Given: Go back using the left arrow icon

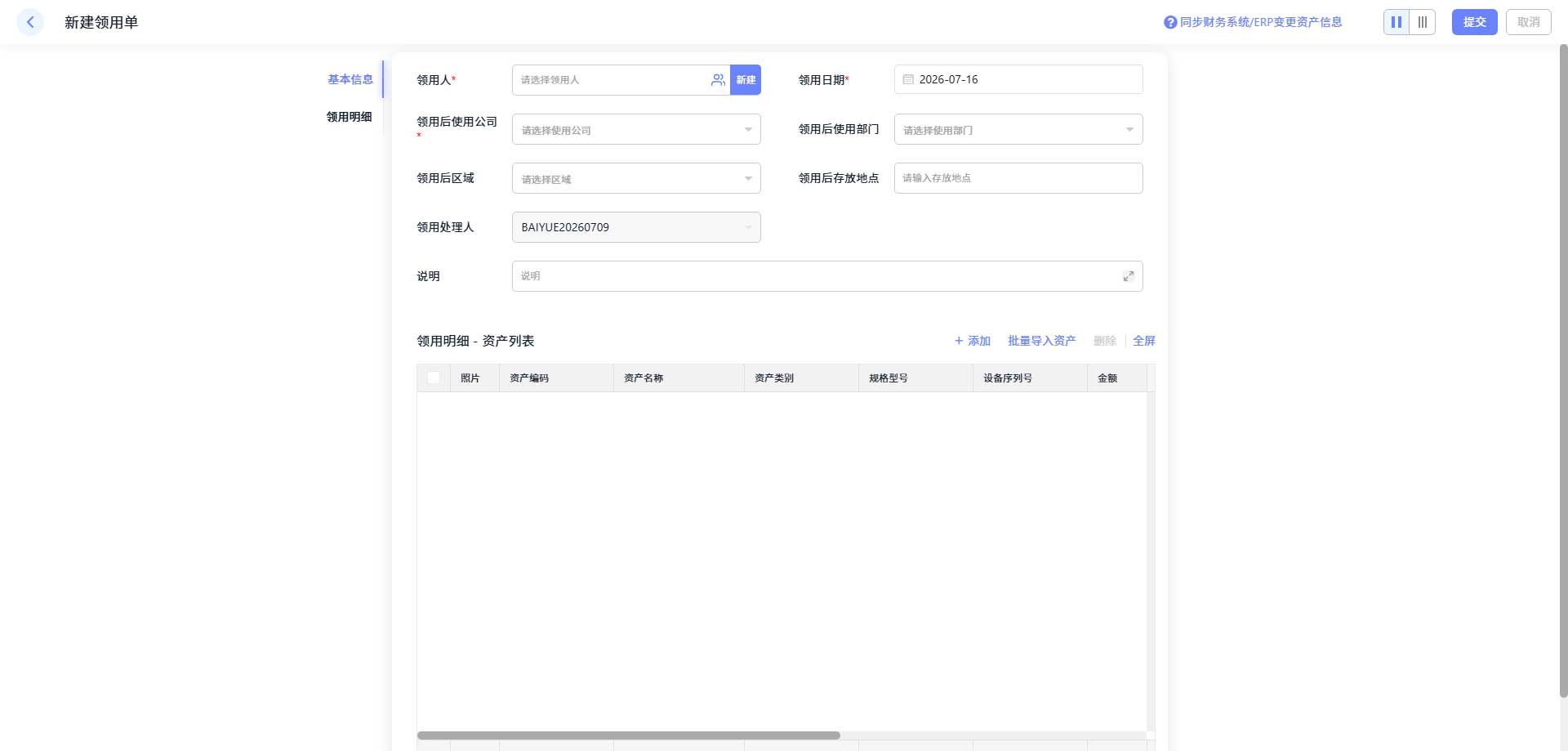Looking at the screenshot, I should click(x=30, y=22).
